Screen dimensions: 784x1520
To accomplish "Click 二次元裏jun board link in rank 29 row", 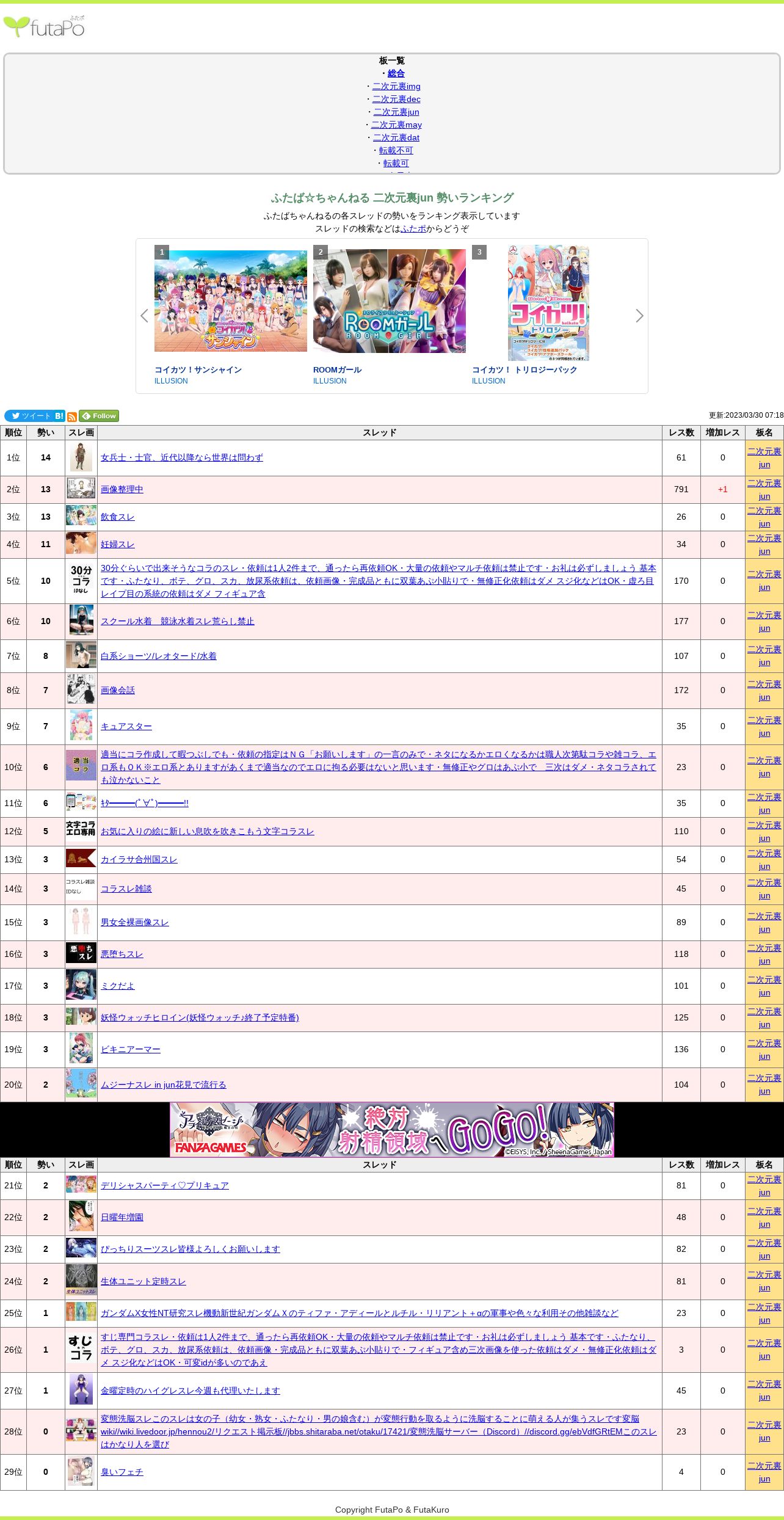I will (764, 1472).
